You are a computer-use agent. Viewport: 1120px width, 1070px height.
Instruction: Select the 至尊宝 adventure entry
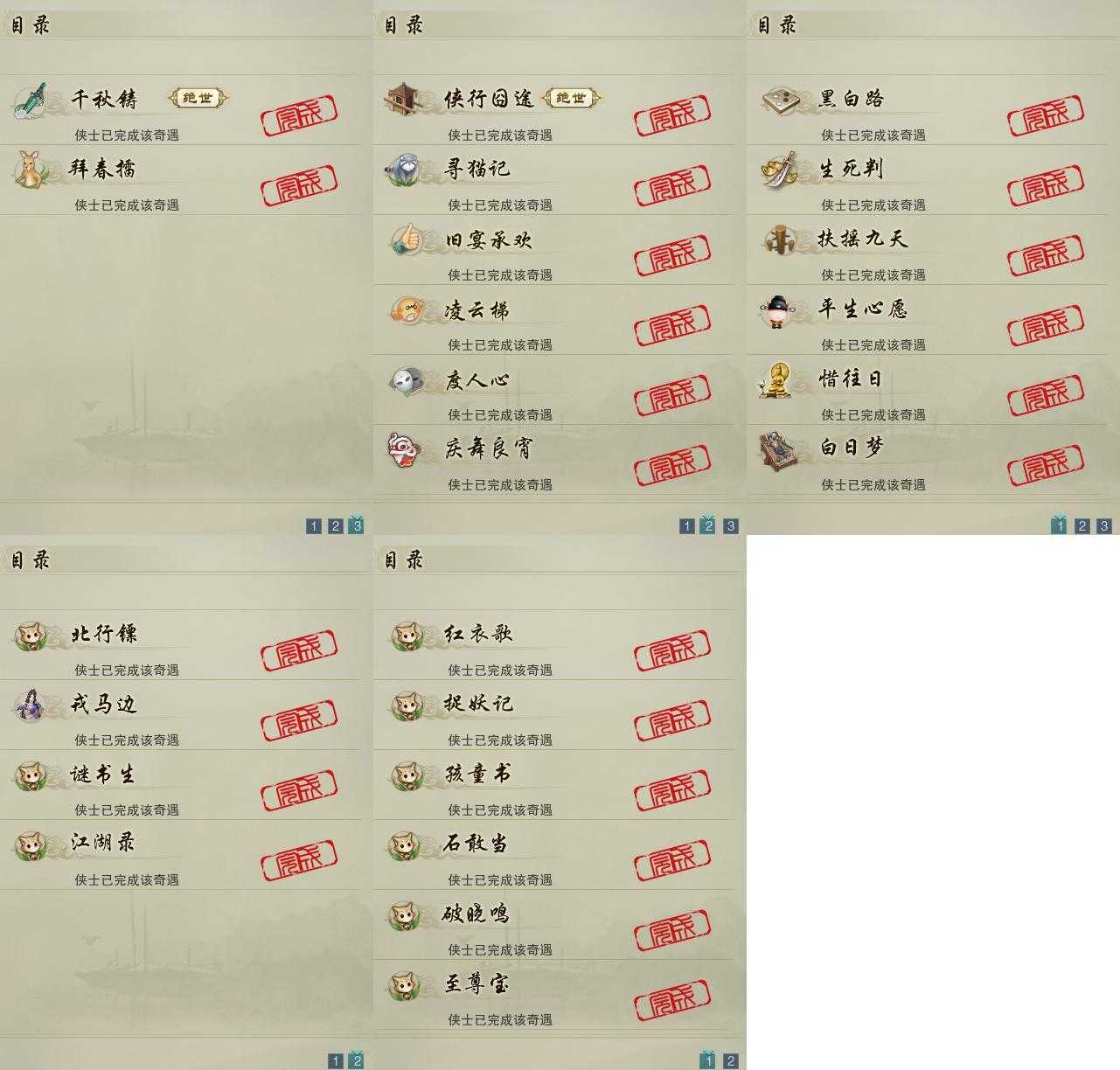(x=553, y=995)
